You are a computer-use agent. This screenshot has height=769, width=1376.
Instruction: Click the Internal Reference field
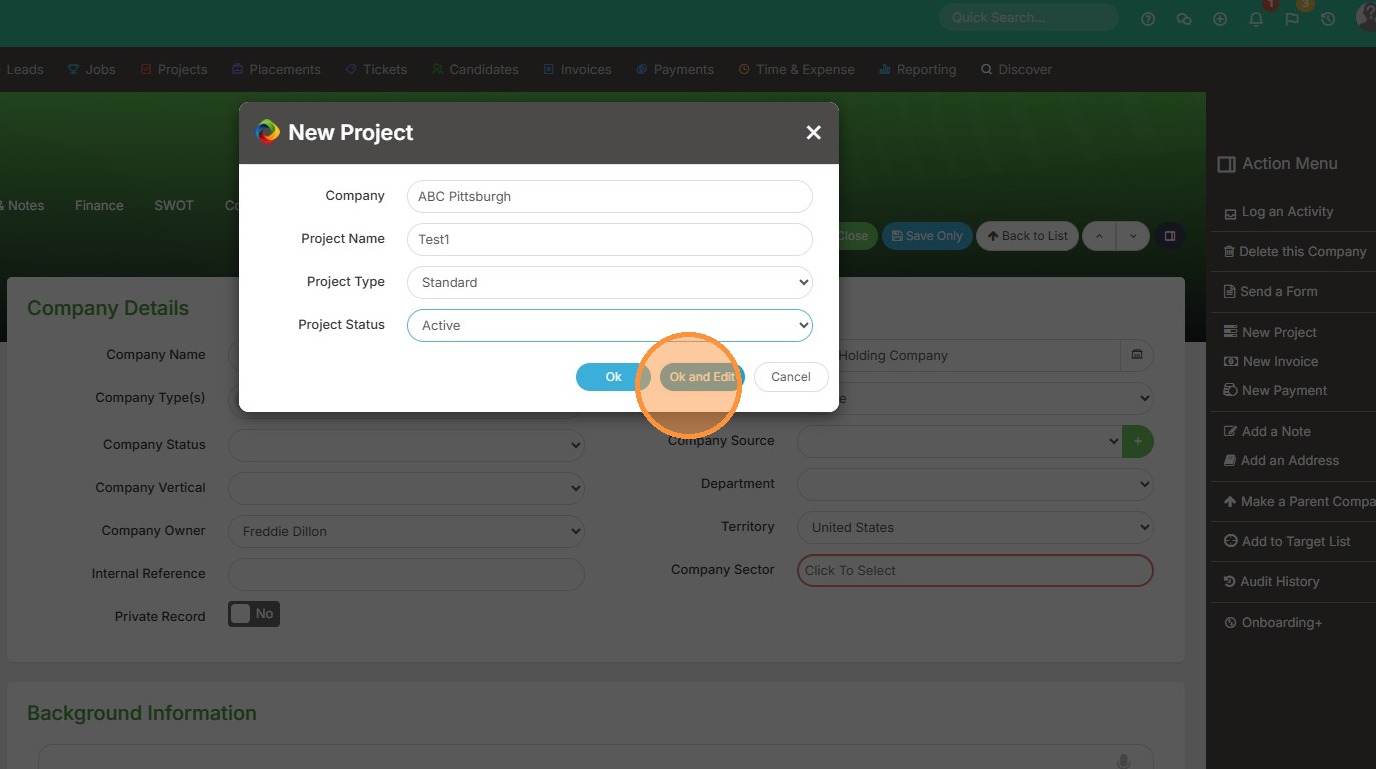(406, 574)
